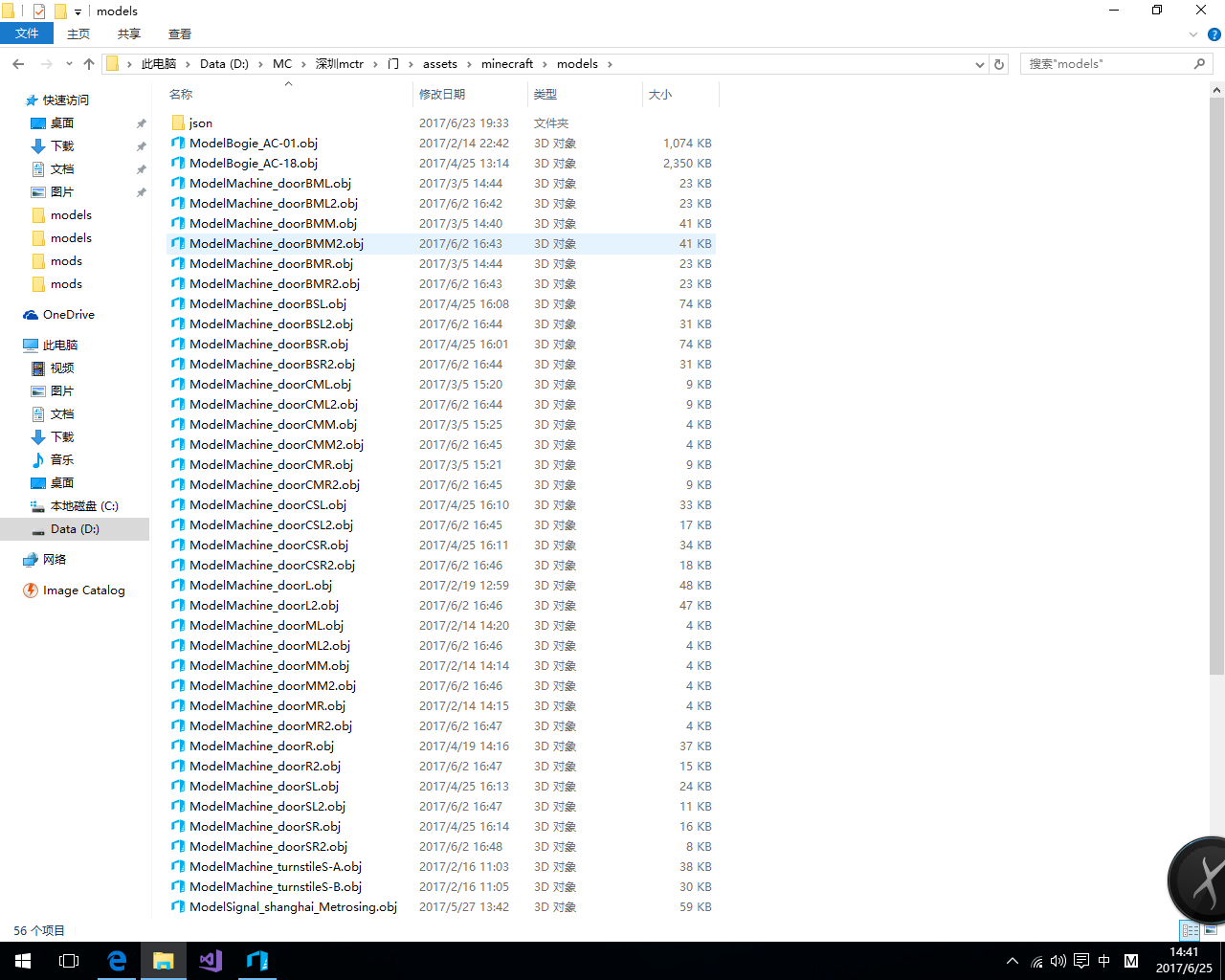Sort files by the 名称 column header
Image resolution: width=1225 pixels, height=980 pixels.
288,94
